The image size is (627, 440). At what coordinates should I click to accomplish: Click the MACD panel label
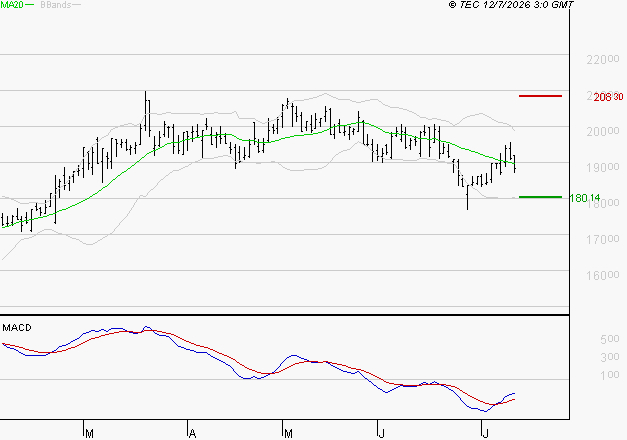pos(17,328)
